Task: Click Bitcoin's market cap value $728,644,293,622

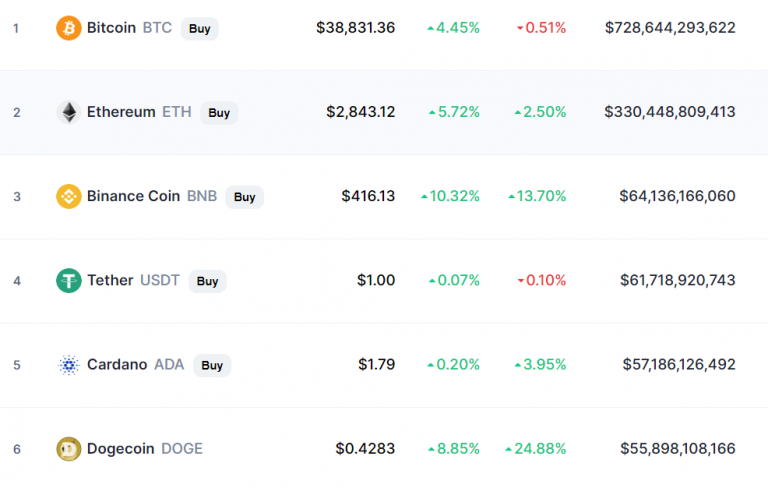Action: click(x=670, y=28)
